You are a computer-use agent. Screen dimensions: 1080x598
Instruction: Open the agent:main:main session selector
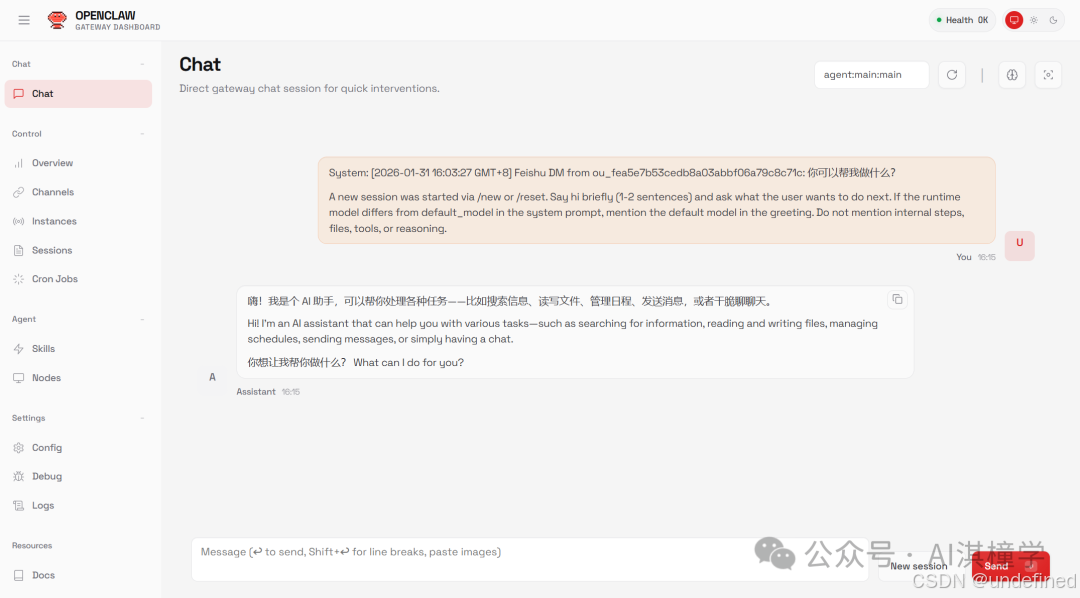point(871,75)
